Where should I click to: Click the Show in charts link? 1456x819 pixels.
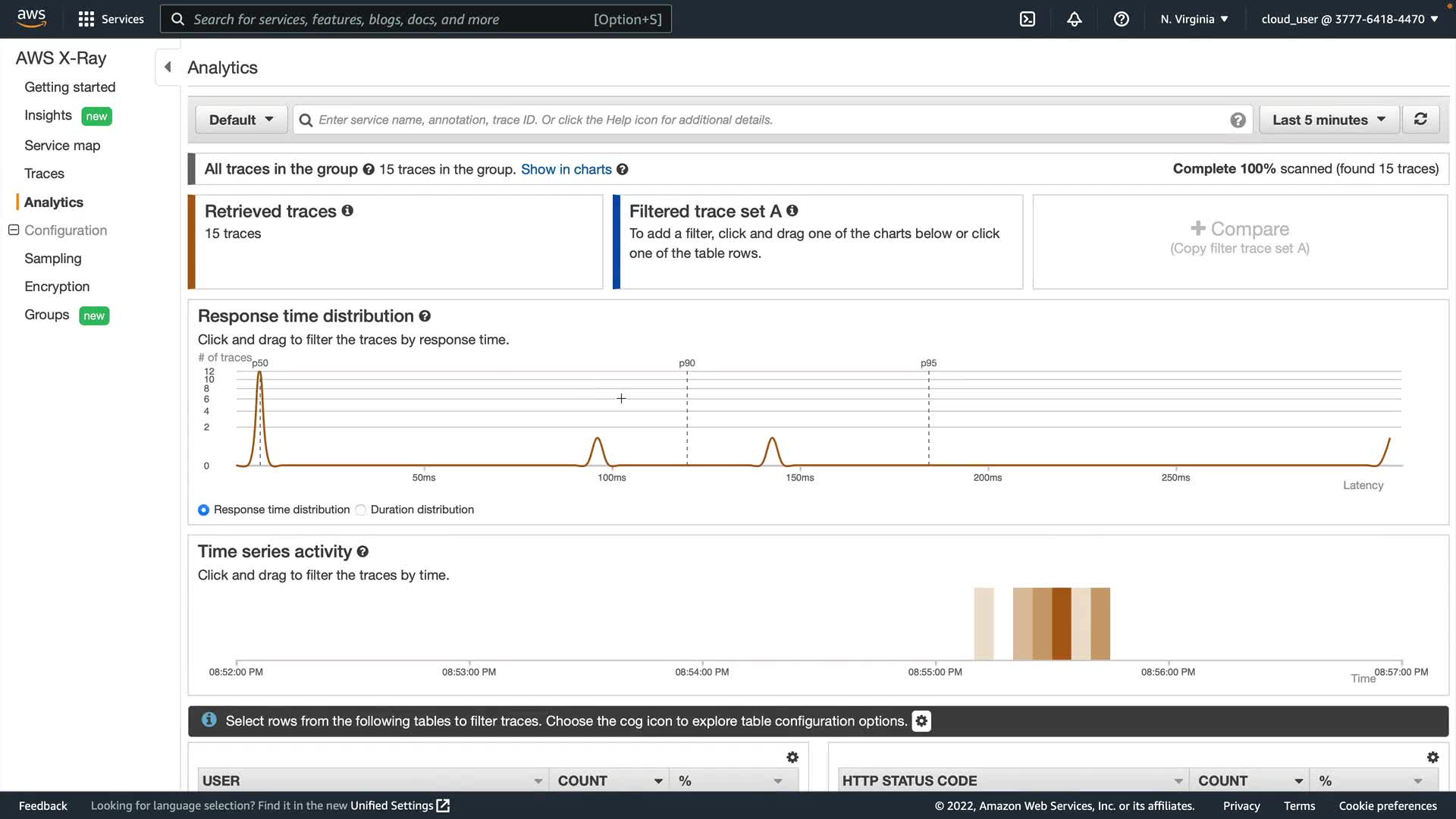click(566, 169)
